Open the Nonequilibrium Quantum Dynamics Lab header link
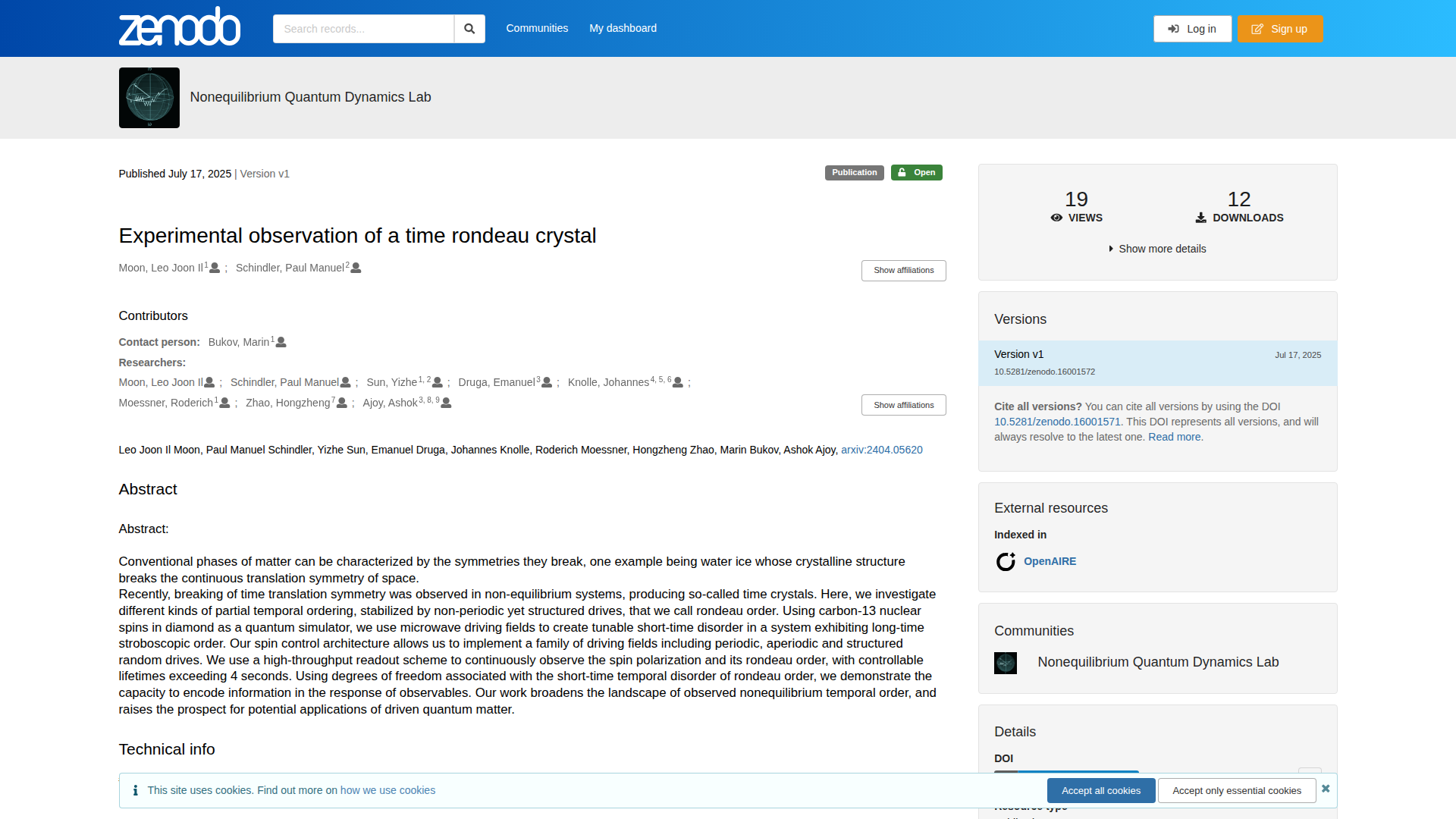Screen dimensions: 1456x819 click(x=310, y=97)
